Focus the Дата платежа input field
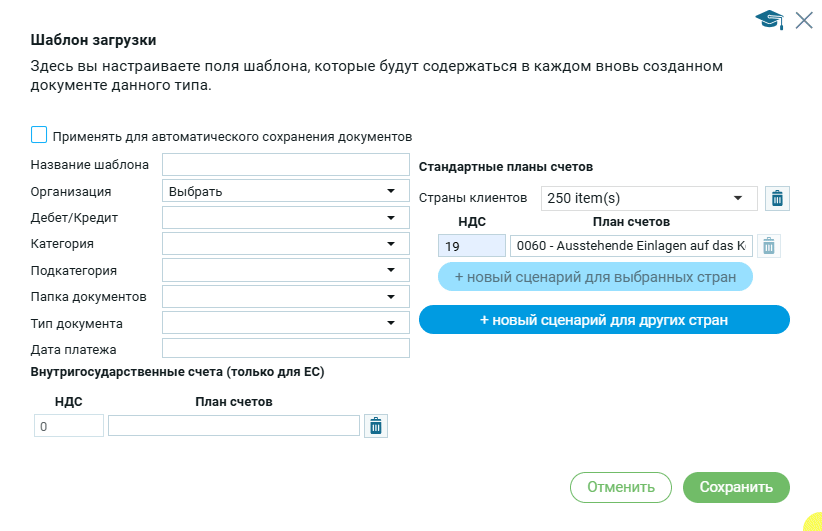 click(x=285, y=348)
